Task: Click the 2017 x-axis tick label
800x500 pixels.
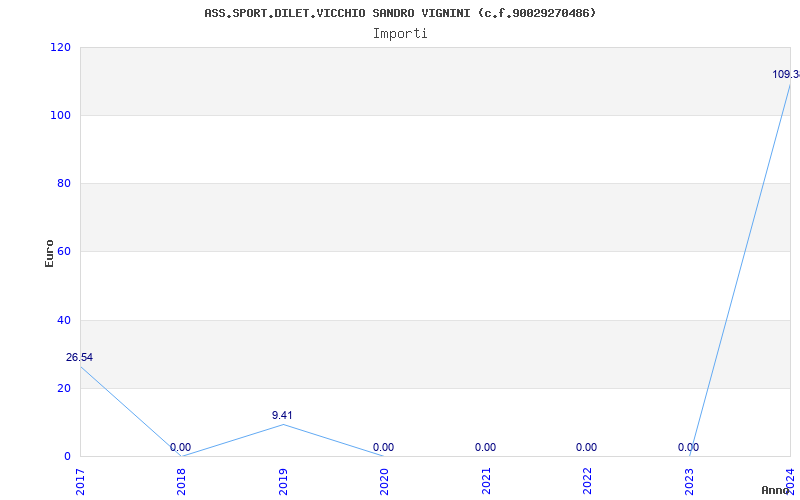Action: click(80, 481)
